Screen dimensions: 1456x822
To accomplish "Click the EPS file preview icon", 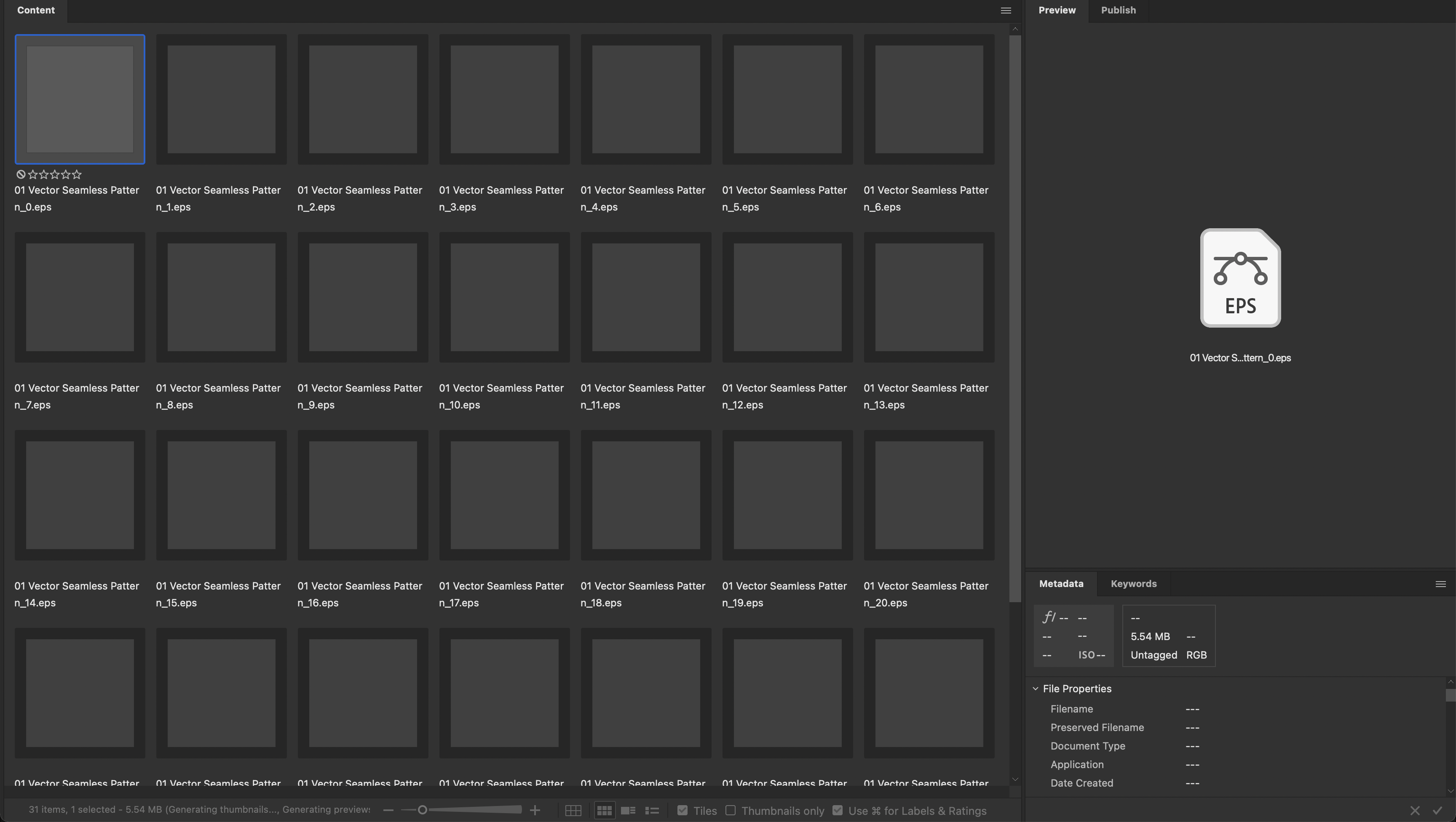I will coord(1240,278).
